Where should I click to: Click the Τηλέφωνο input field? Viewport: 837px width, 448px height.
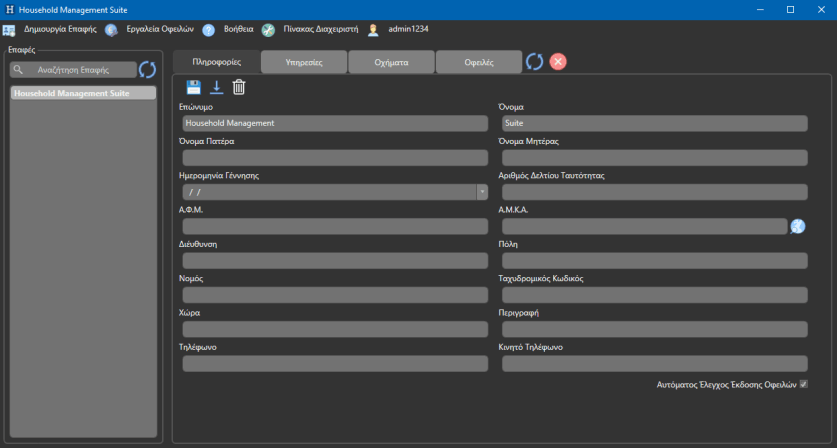click(x=335, y=364)
